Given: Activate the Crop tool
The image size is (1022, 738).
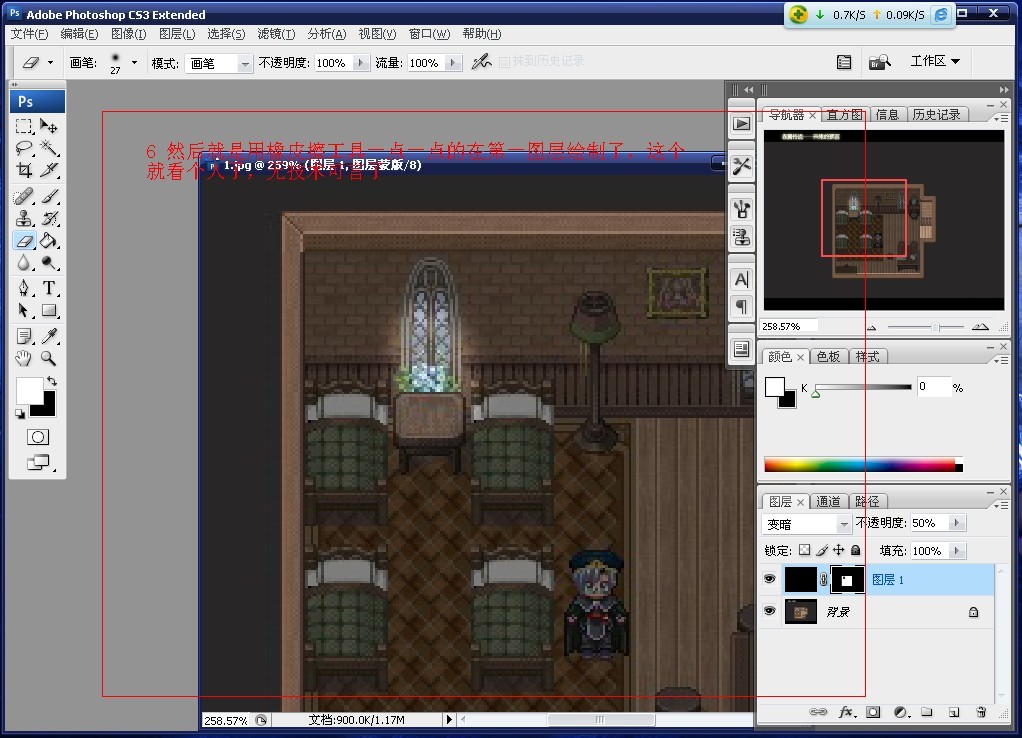Looking at the screenshot, I should pyautogui.click(x=24, y=170).
